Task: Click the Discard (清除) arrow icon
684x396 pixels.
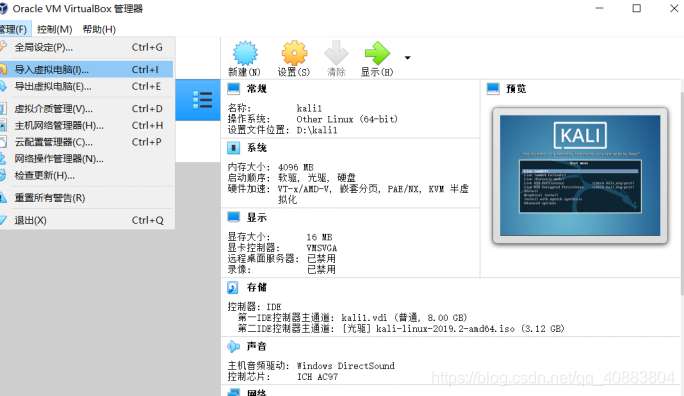Action: (x=336, y=53)
